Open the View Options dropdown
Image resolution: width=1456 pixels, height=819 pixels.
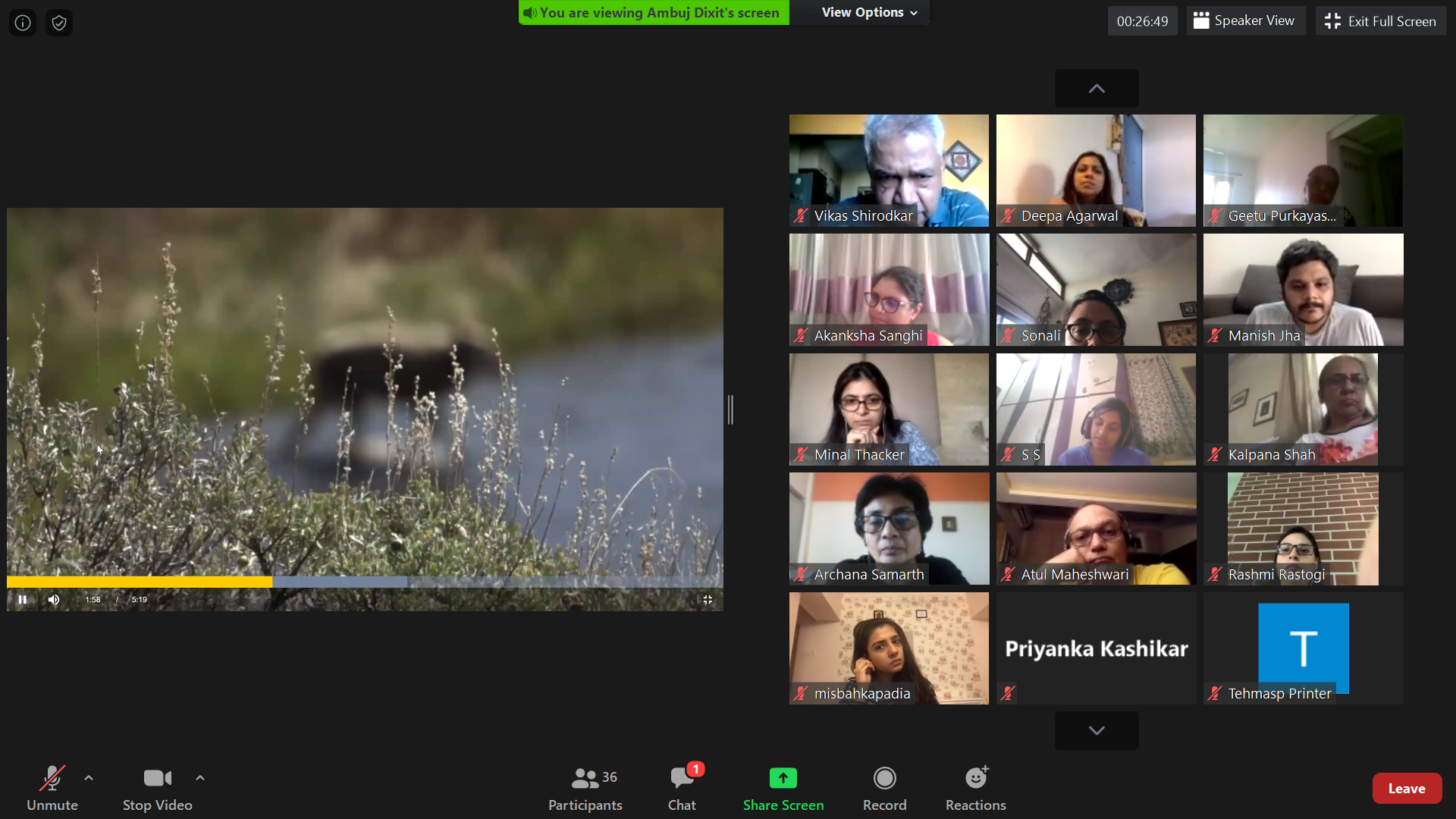point(869,12)
